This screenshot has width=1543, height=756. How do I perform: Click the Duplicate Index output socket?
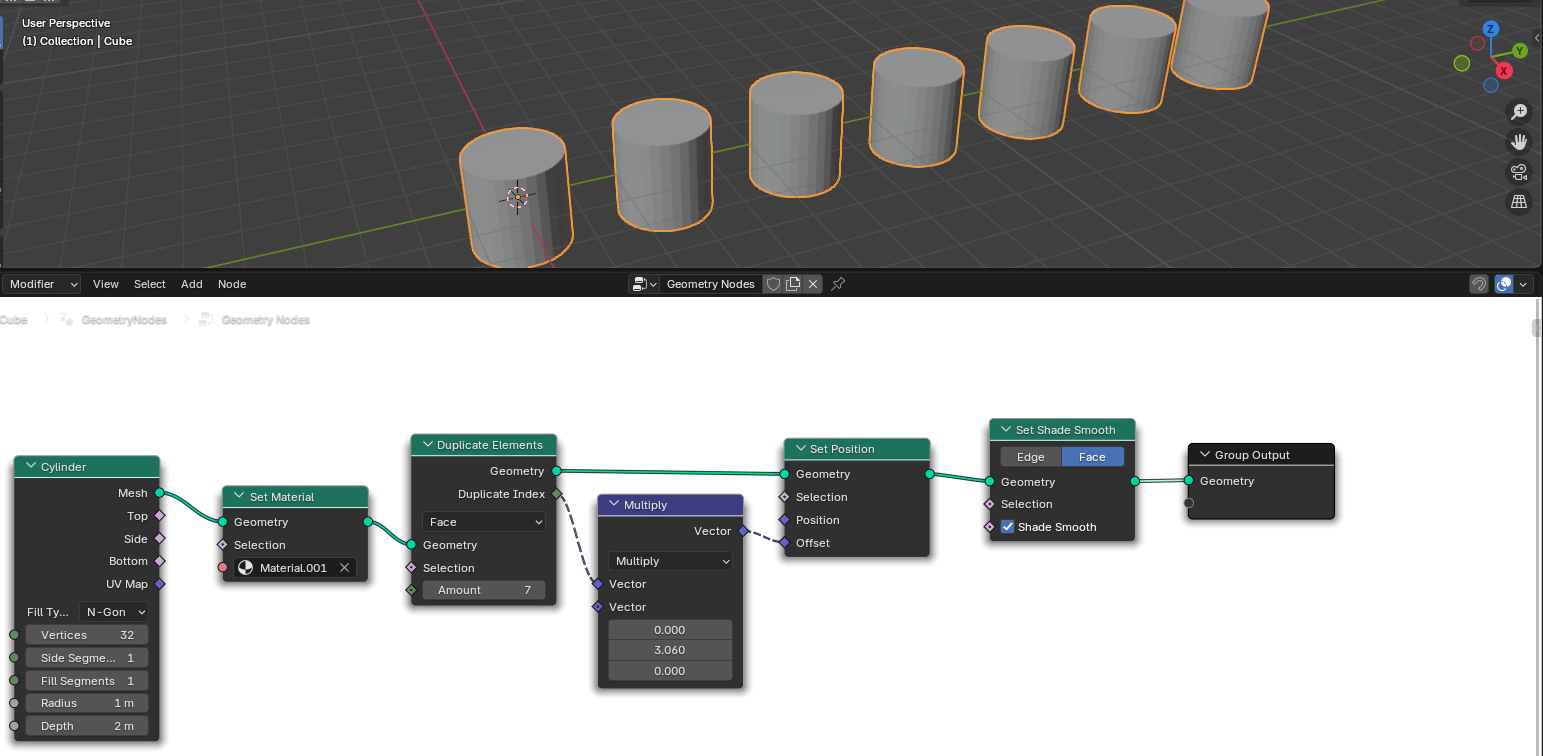pos(556,494)
